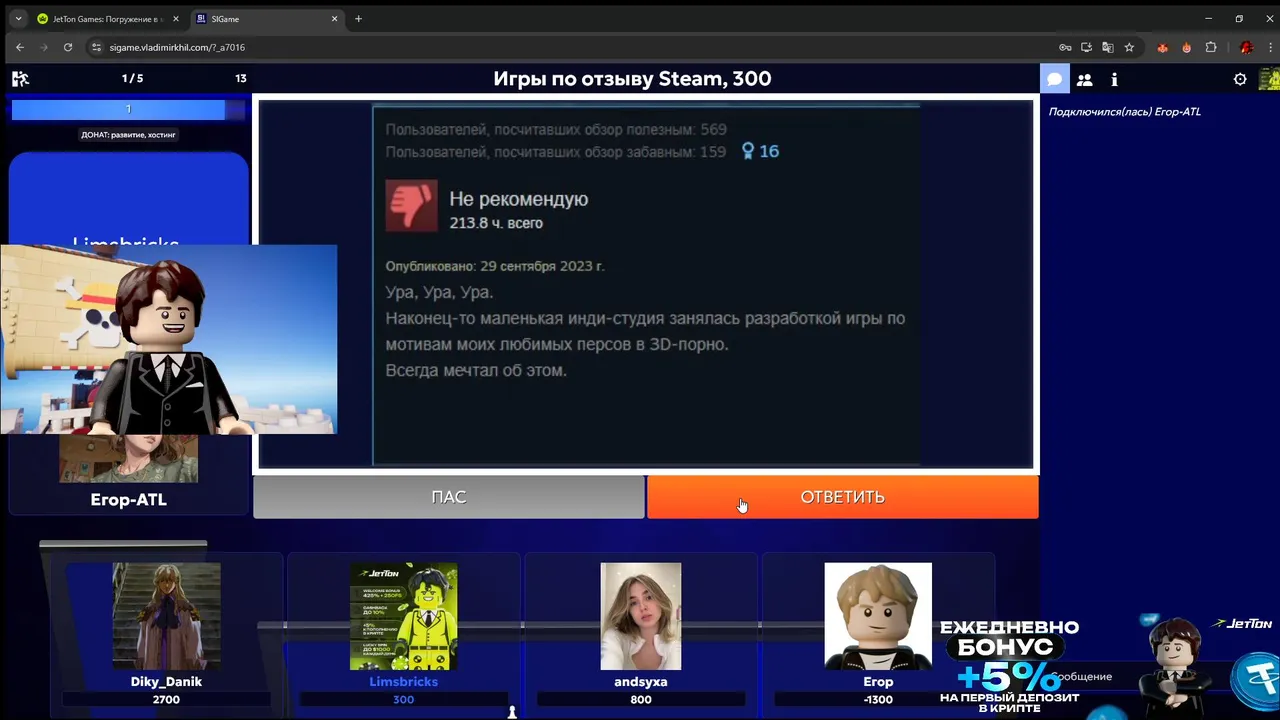Click Егор's score -1300
1280x720 pixels.
click(x=878, y=699)
